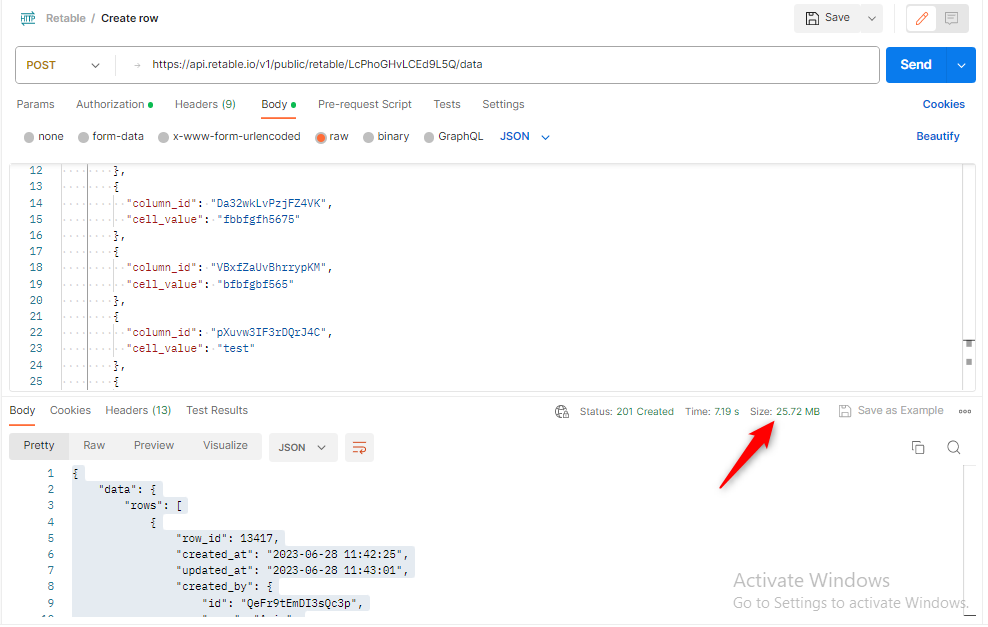Open the Cookies link
Viewport: 988px width, 627px height.
pos(943,105)
